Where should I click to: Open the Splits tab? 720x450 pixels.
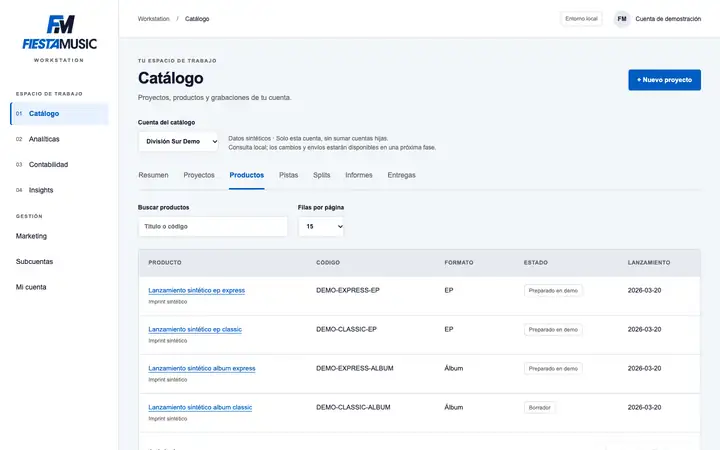point(321,175)
